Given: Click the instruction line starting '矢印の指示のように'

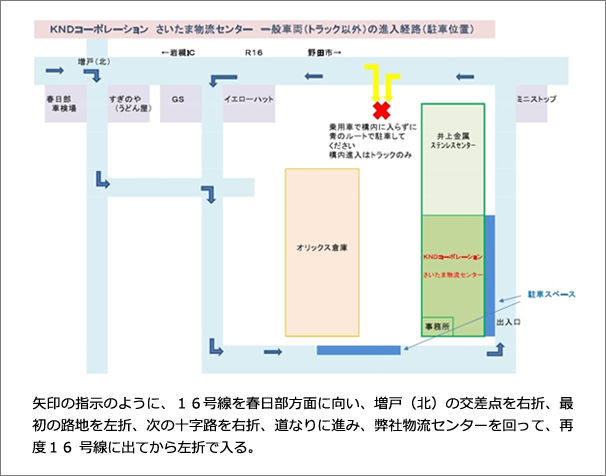Looking at the screenshot, I should click(x=303, y=404).
